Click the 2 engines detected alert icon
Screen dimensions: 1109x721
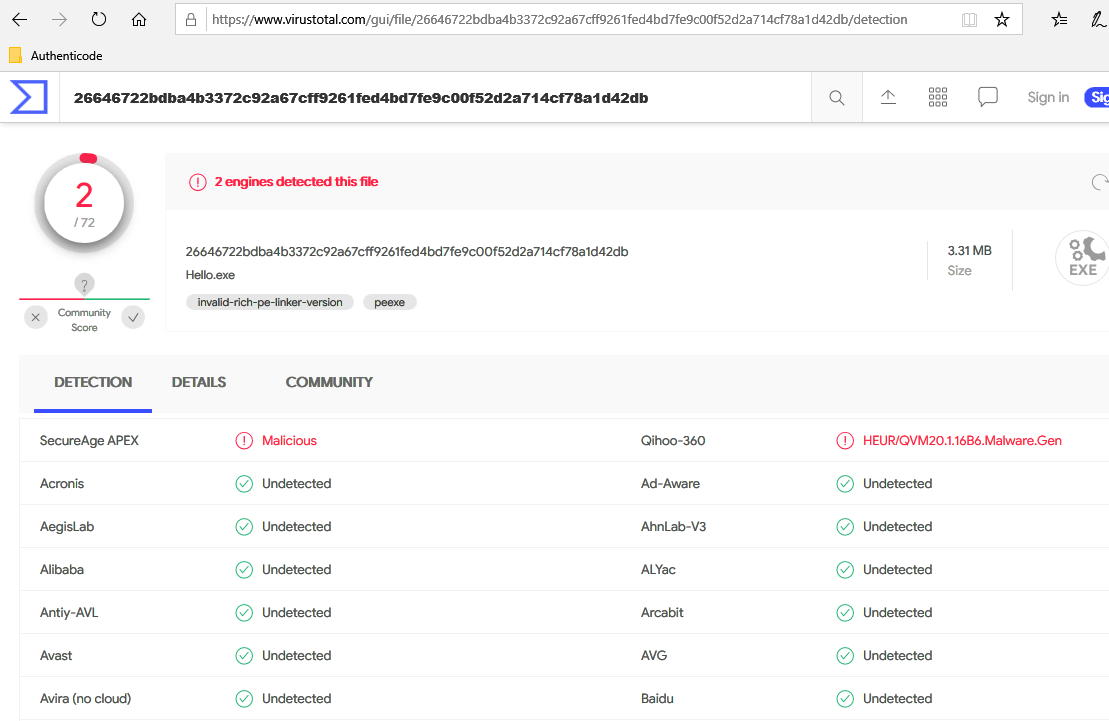click(197, 183)
